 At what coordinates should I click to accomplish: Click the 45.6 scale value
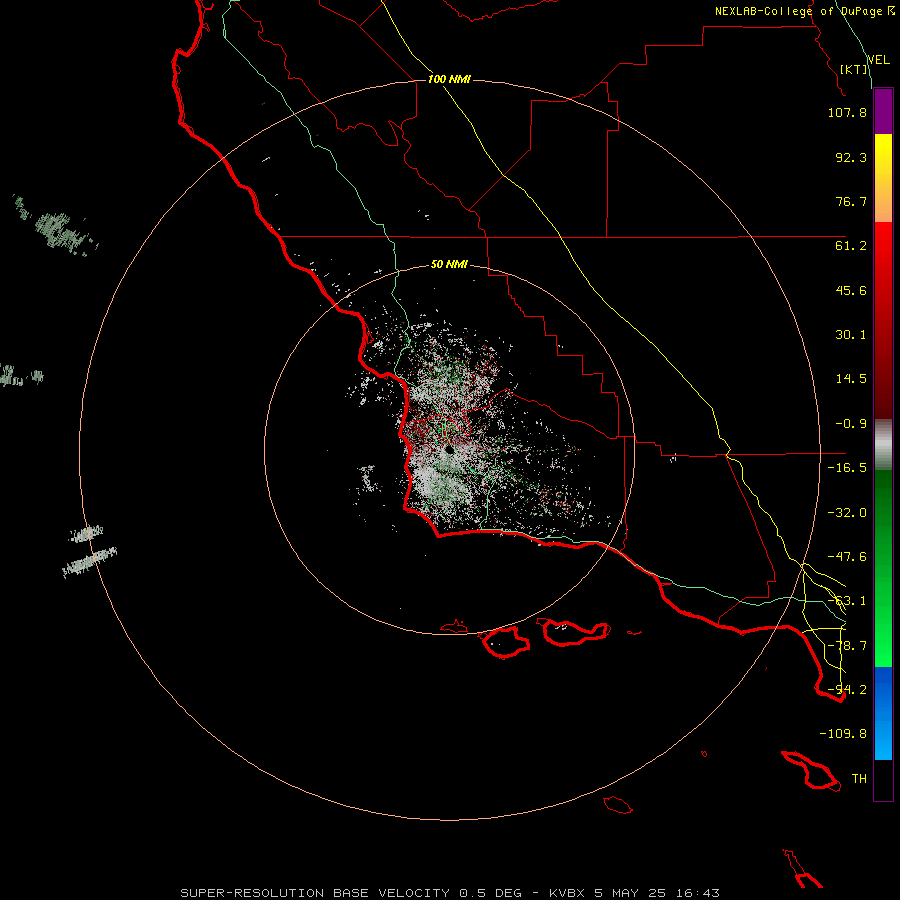(x=851, y=290)
